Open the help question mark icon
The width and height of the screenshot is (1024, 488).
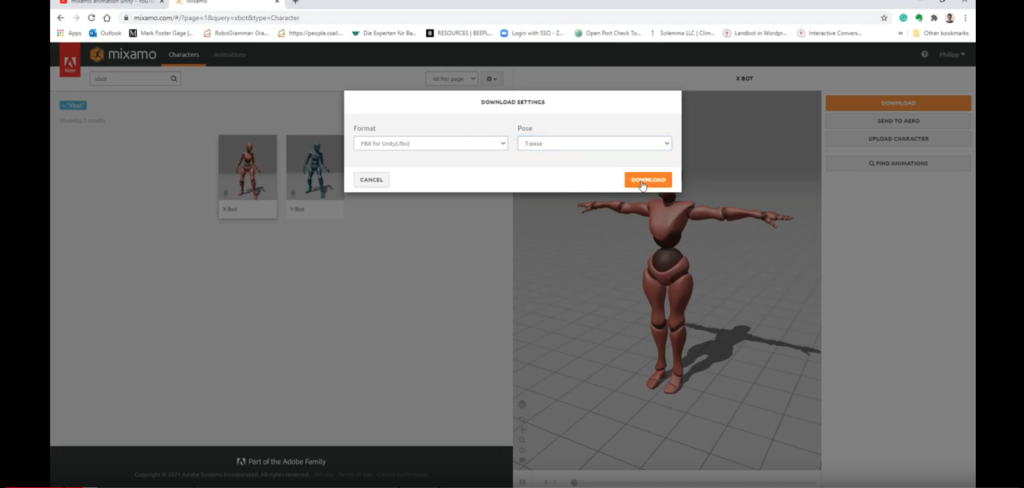click(924, 54)
